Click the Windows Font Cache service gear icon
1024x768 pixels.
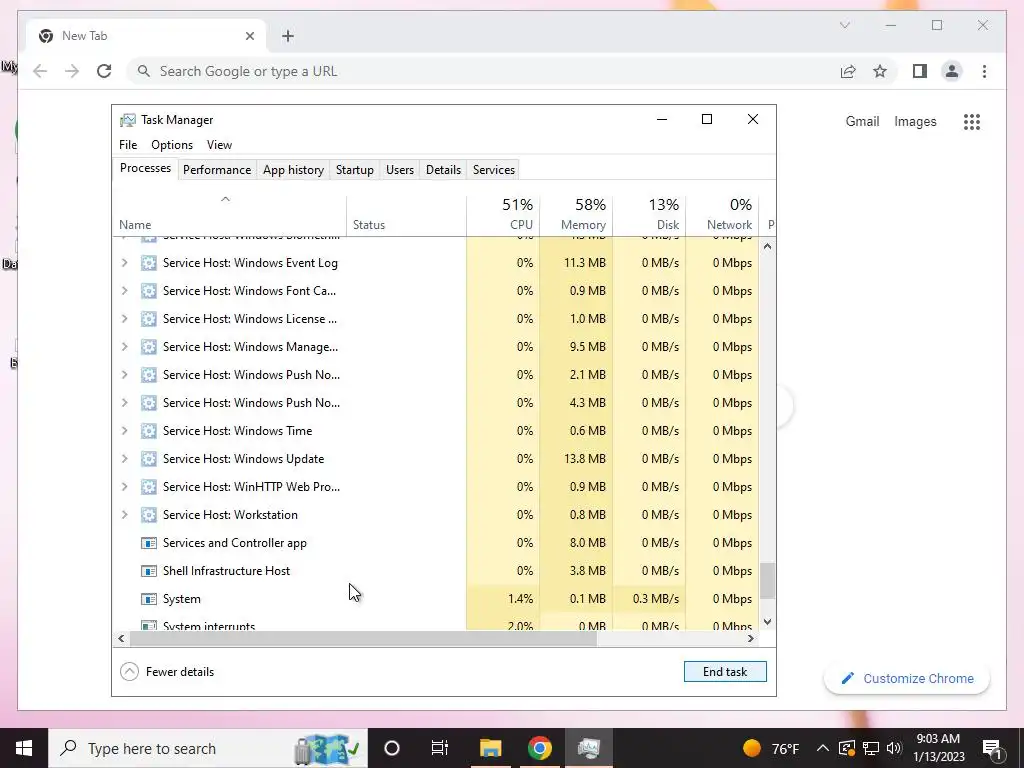149,291
